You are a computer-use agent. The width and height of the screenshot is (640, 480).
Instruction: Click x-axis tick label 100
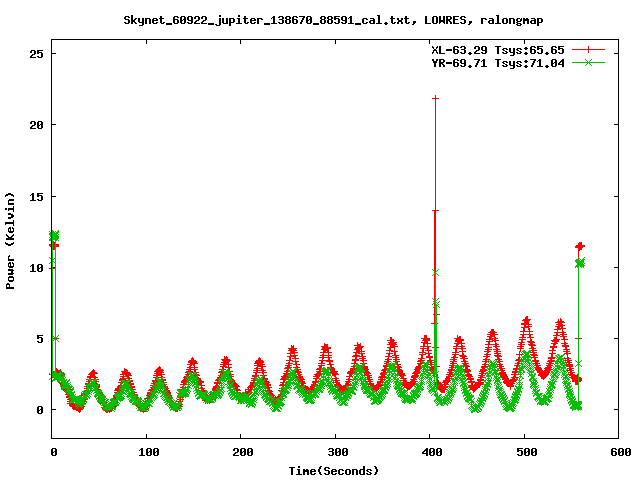tap(149, 452)
